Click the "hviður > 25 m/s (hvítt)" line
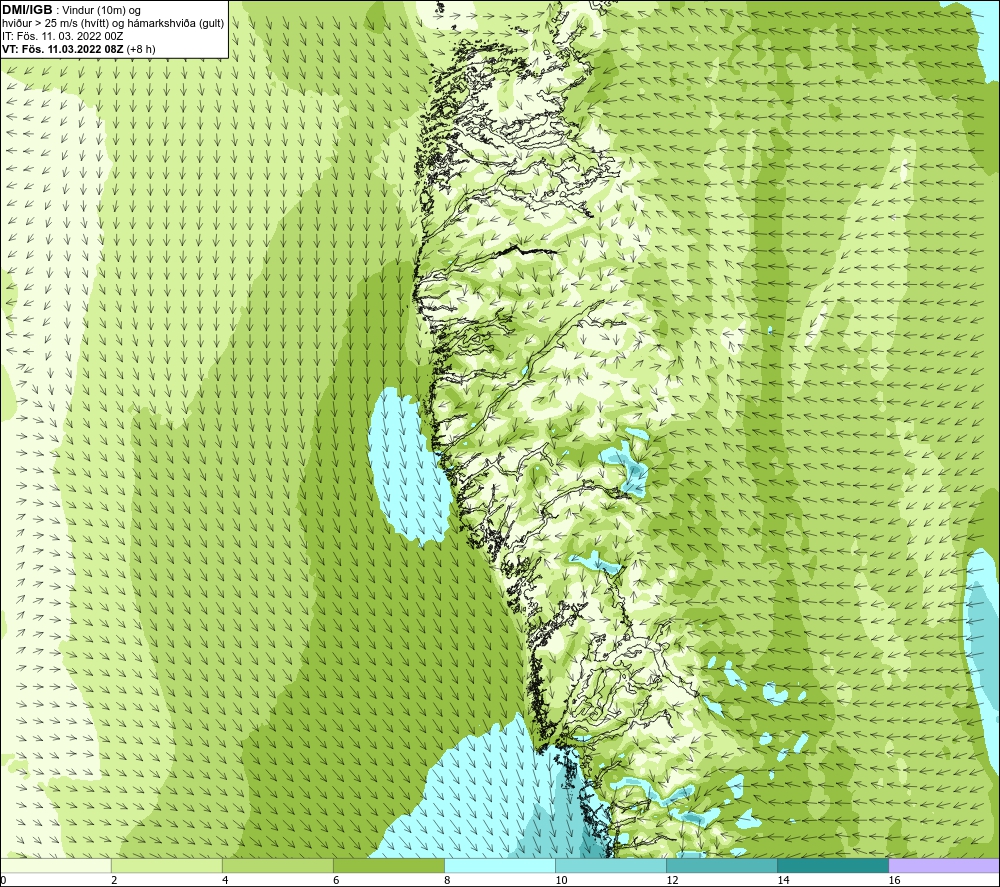This screenshot has height=887, width=1000. [x=113, y=24]
